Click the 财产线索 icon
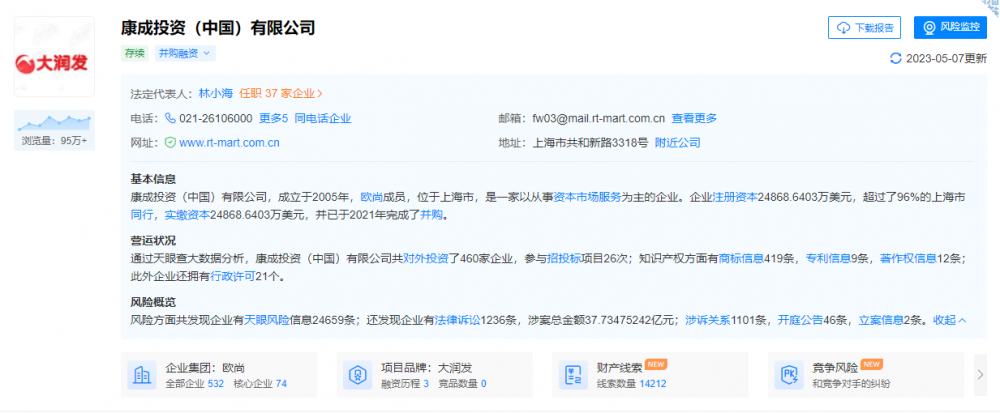Viewport: 1000px width, 413px height. click(x=573, y=375)
